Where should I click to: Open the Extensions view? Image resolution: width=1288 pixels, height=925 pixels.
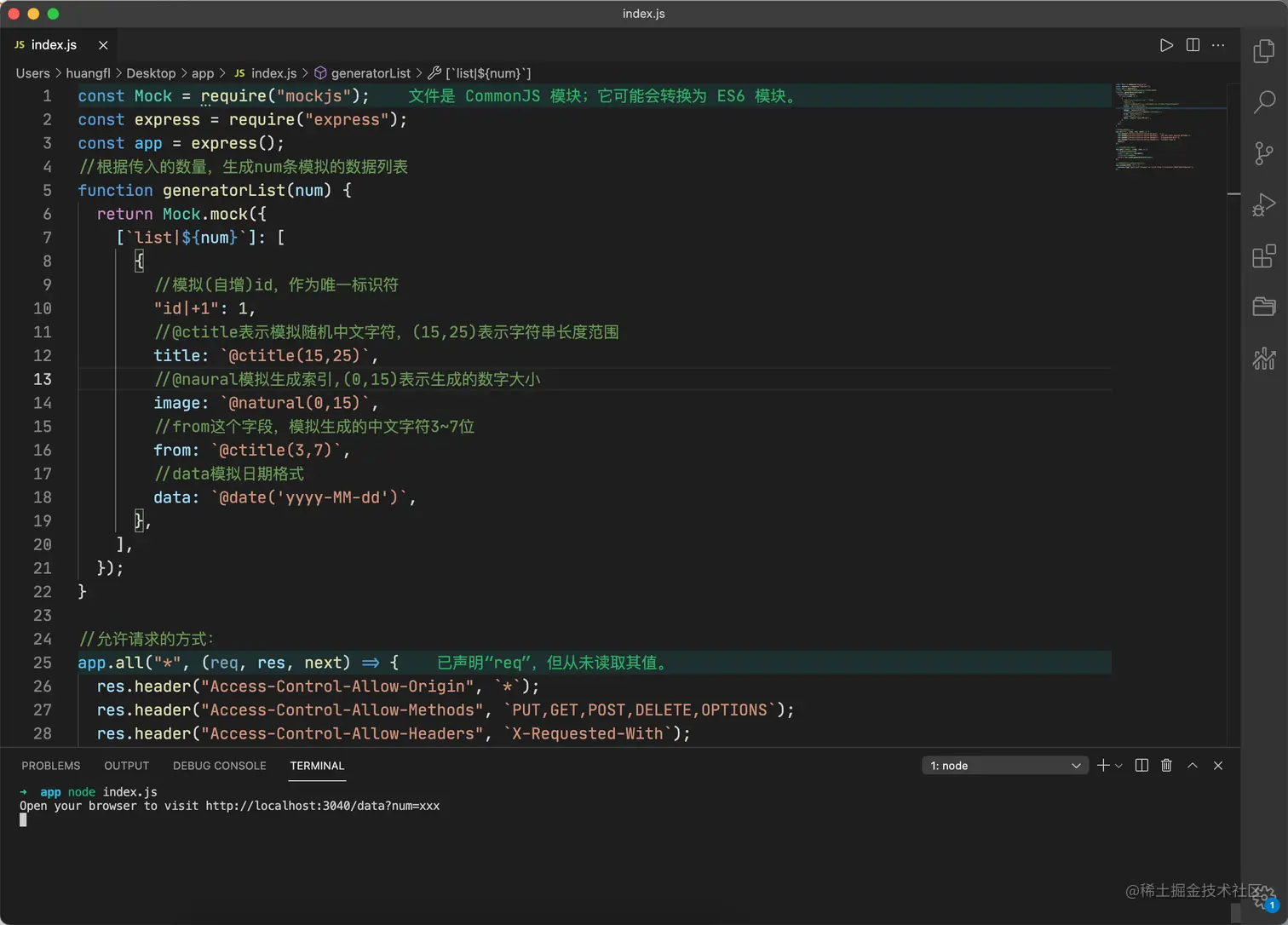tap(1264, 256)
